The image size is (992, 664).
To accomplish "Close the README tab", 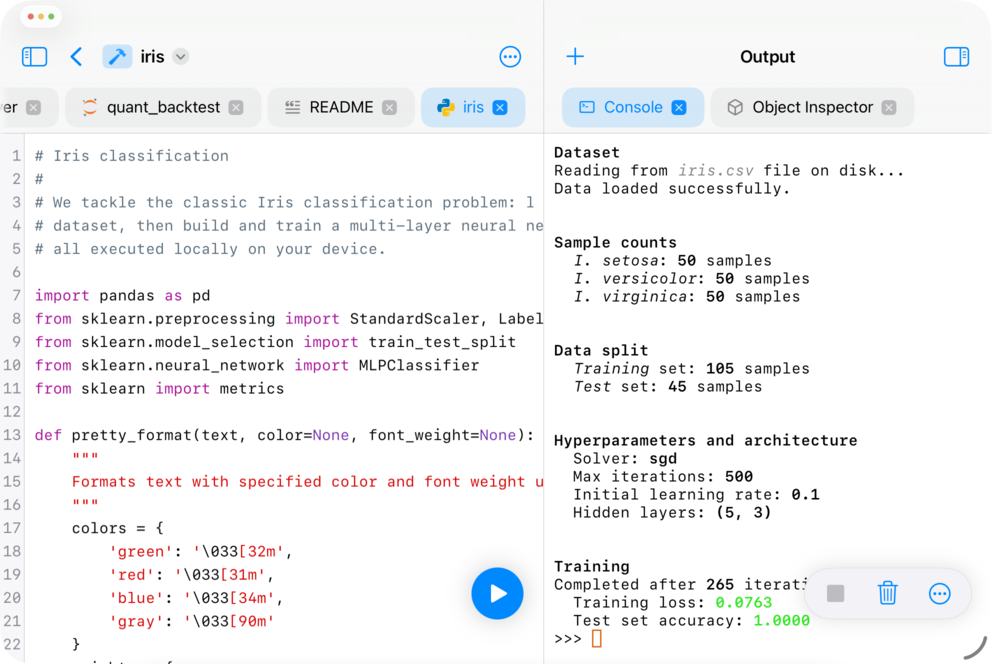I will (x=390, y=108).
